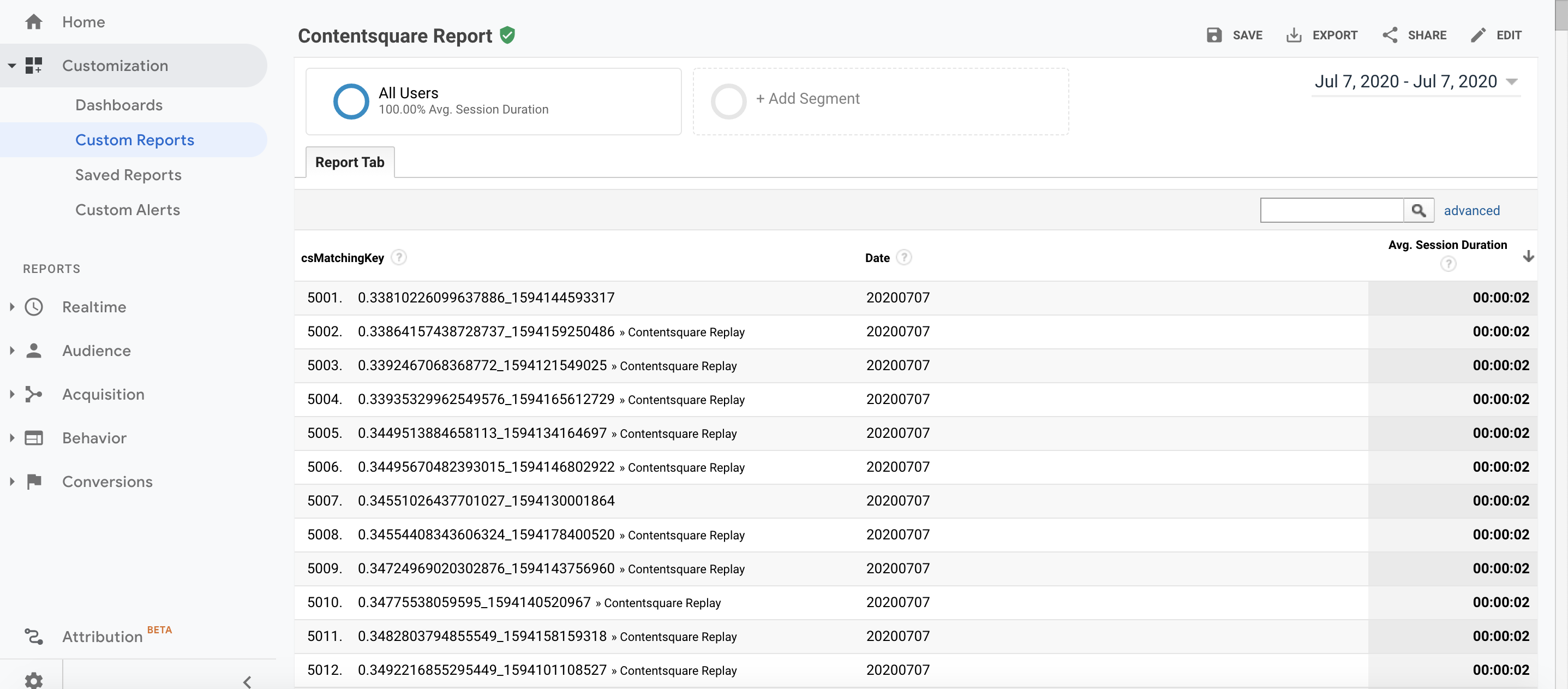Click the SHARE button label

(x=1427, y=35)
